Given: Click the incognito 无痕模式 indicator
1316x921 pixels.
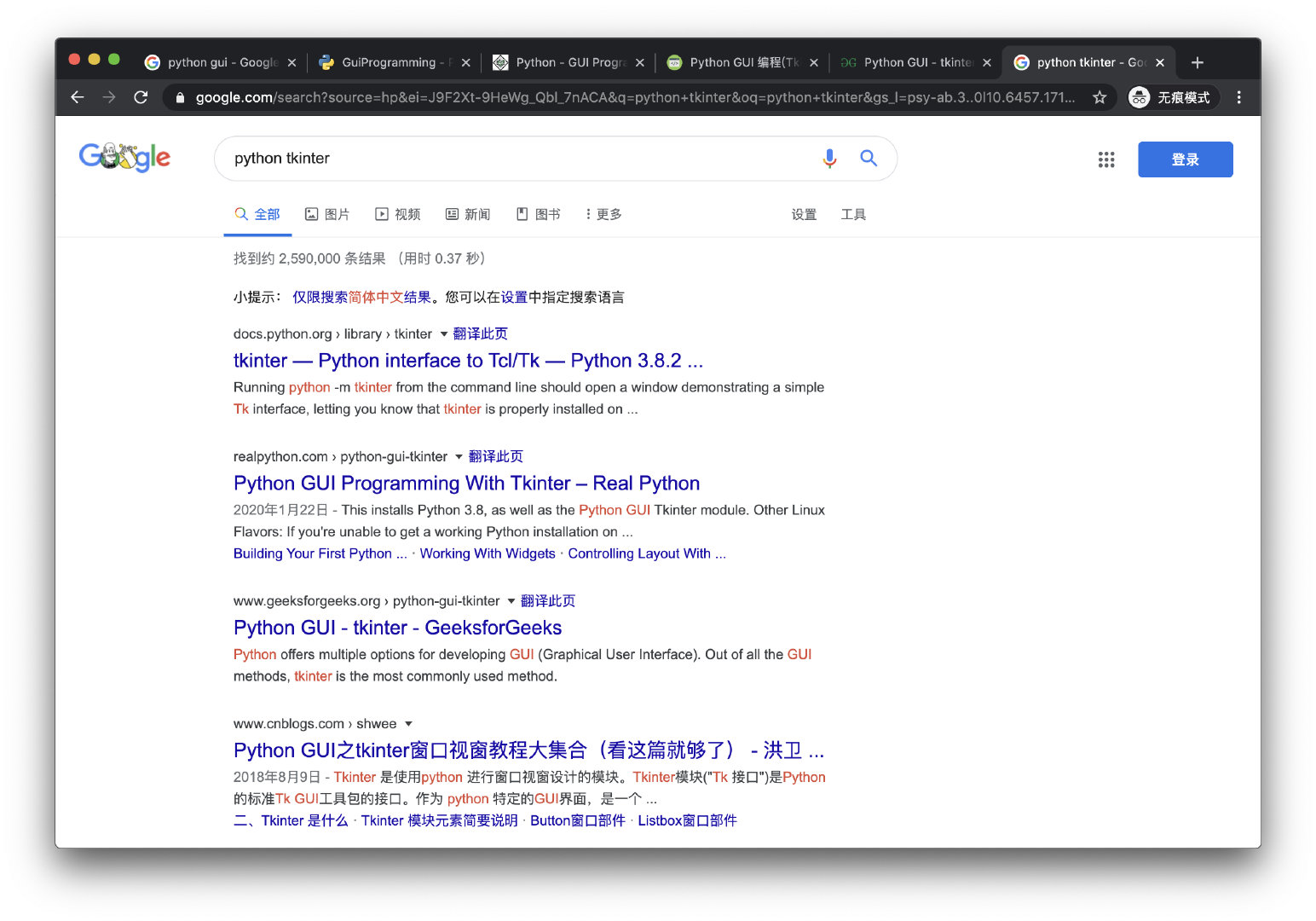Looking at the screenshot, I should 1173,97.
